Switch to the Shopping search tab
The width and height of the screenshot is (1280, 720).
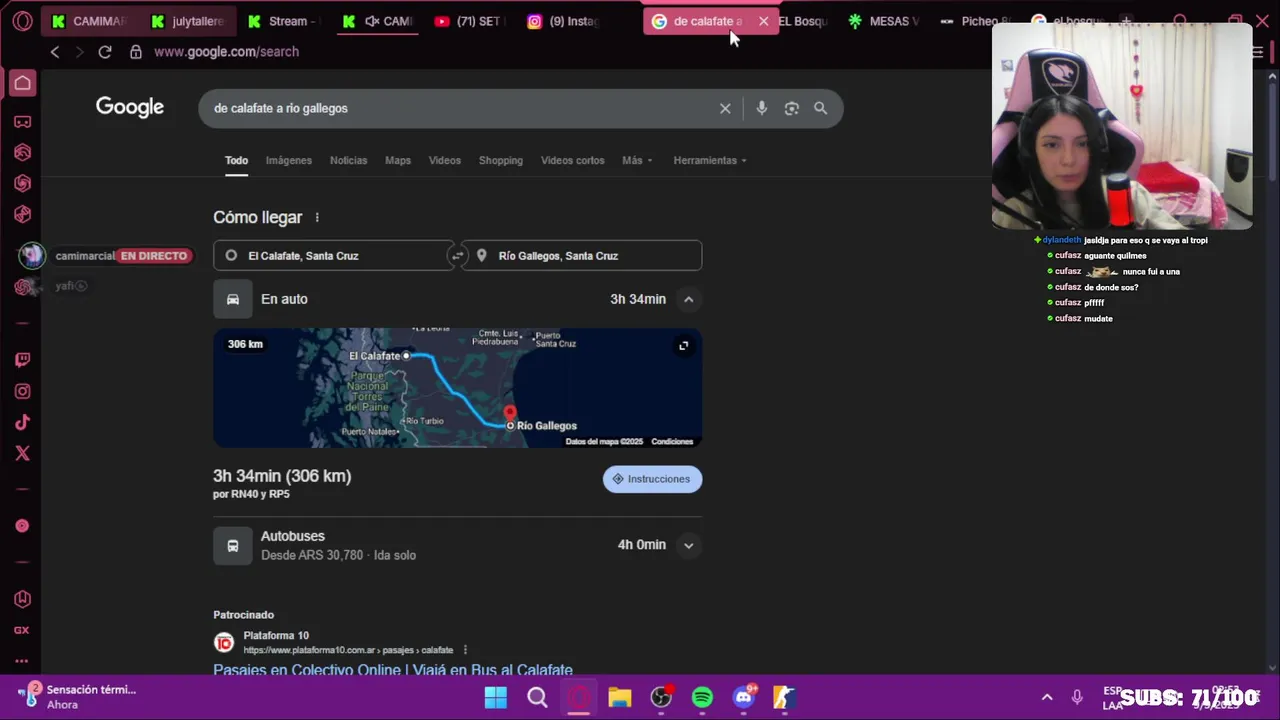tap(501, 160)
